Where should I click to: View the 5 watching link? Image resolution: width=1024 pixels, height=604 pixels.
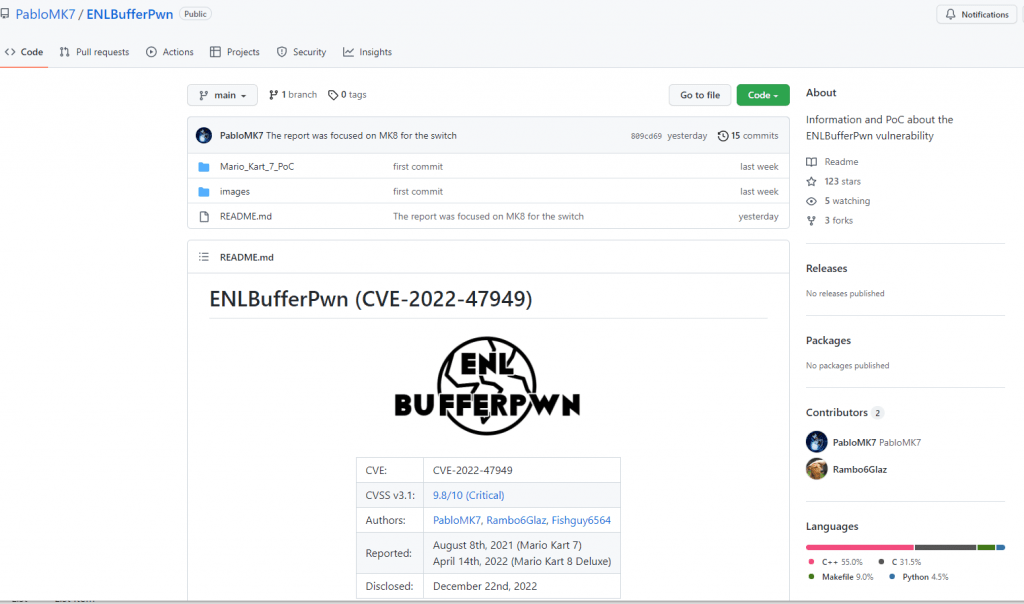[847, 201]
